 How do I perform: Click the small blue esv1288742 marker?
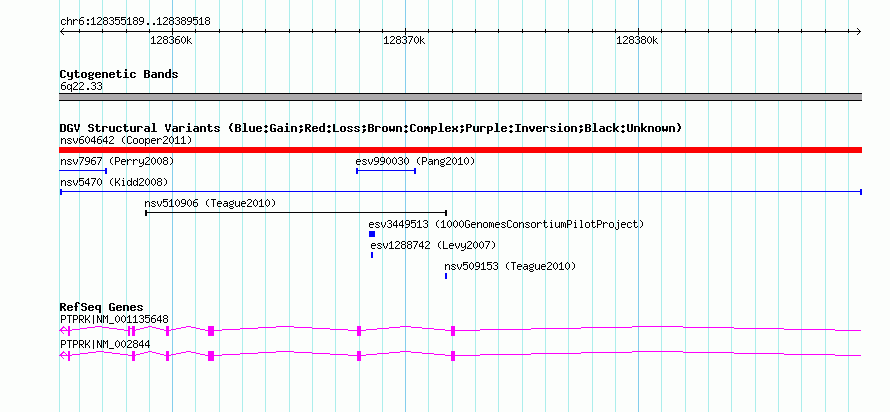pos(372,255)
